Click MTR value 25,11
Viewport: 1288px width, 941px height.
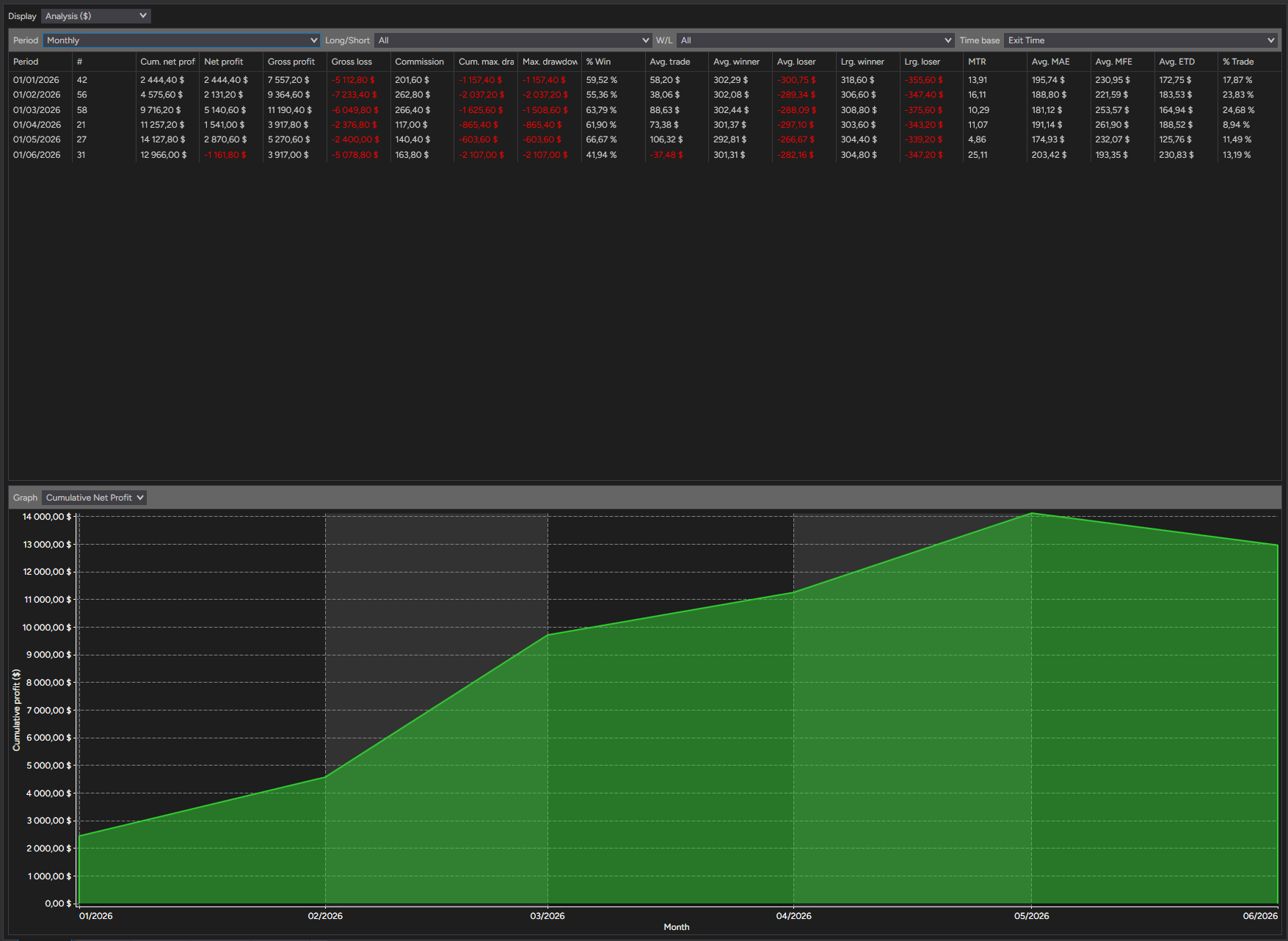click(x=978, y=155)
